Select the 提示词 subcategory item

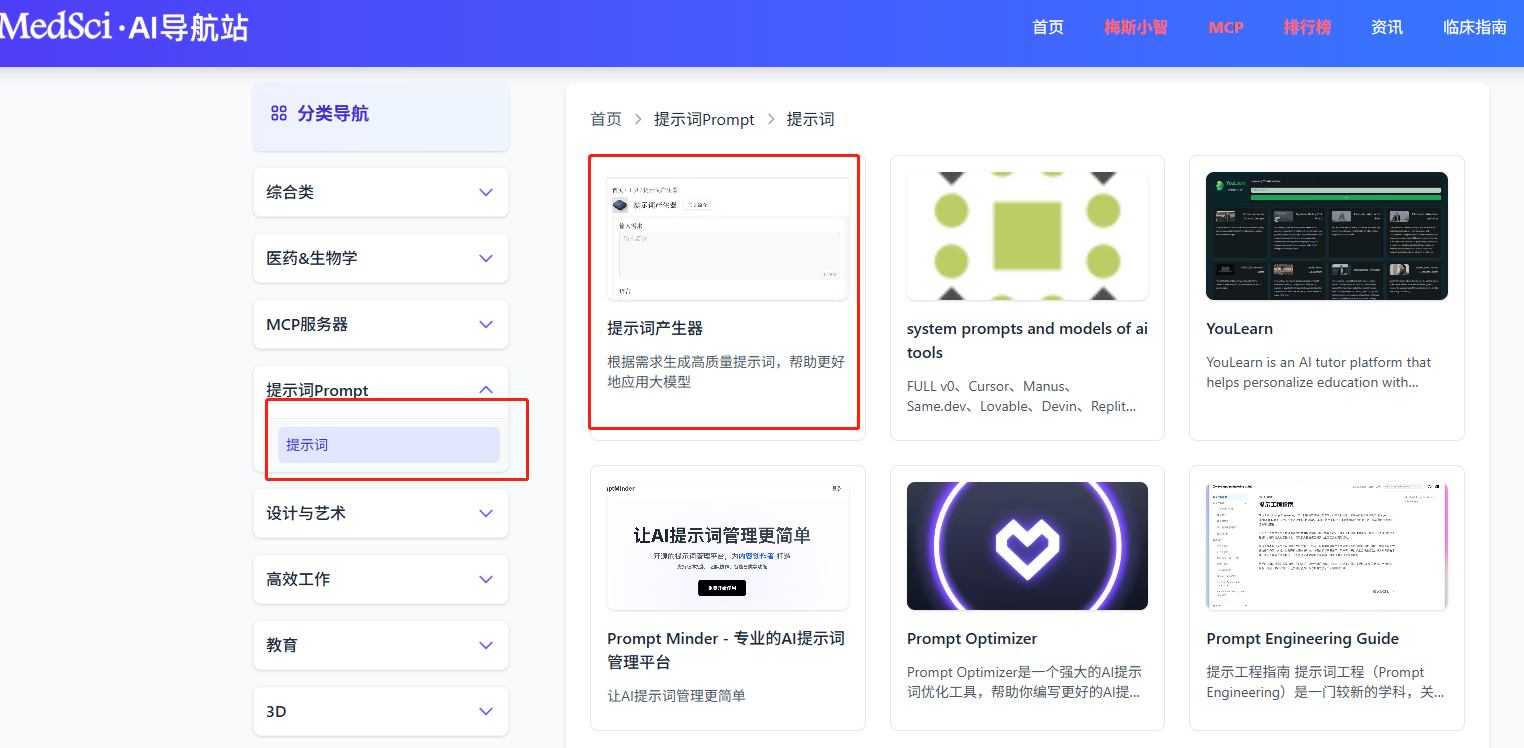click(x=389, y=445)
